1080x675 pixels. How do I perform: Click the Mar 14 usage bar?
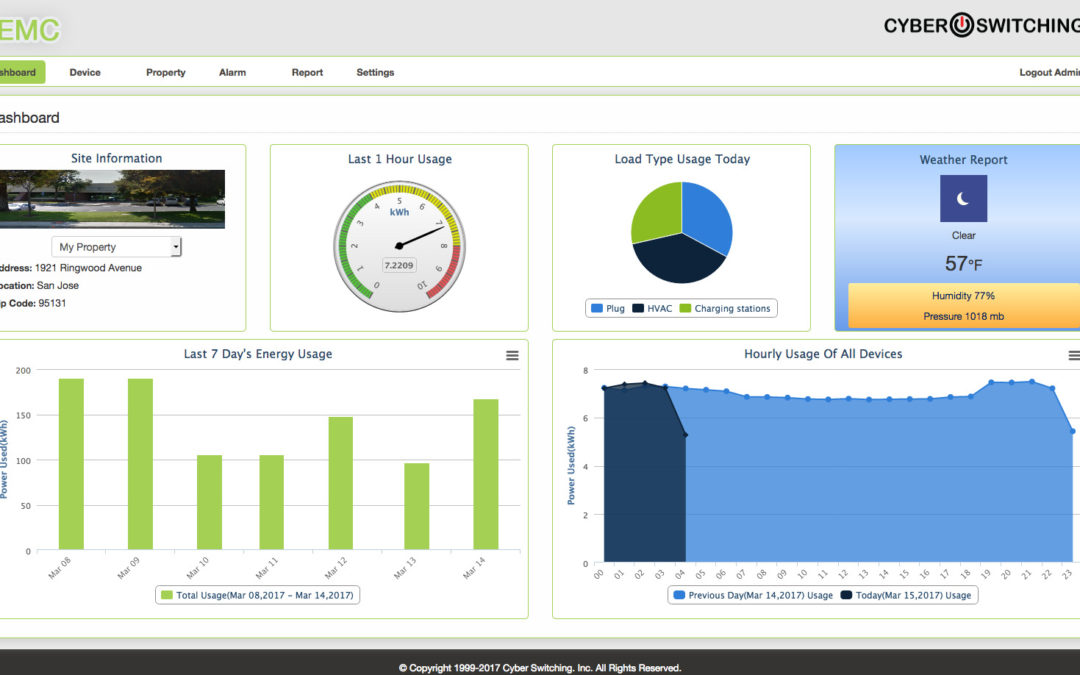pyautogui.click(x=486, y=474)
